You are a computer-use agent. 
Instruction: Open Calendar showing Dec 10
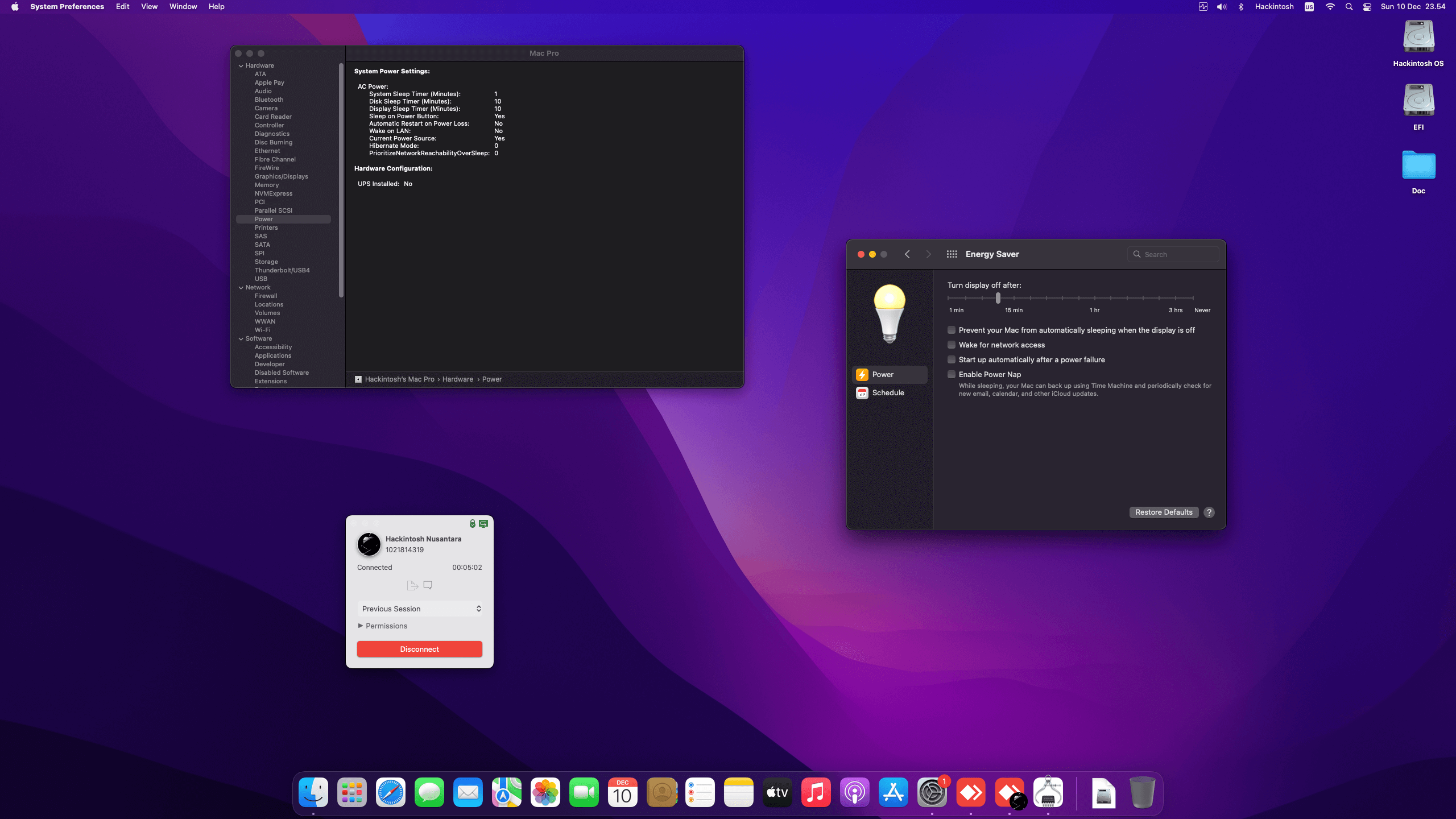click(x=623, y=792)
